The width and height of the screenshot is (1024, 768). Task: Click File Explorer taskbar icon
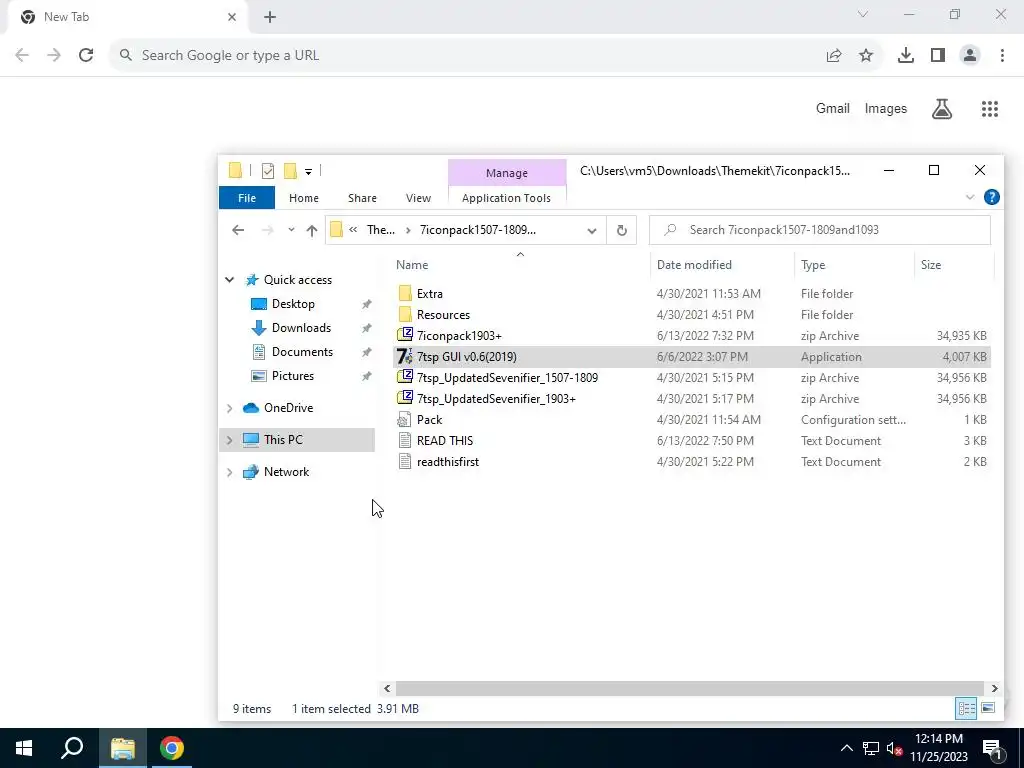pyautogui.click(x=123, y=748)
